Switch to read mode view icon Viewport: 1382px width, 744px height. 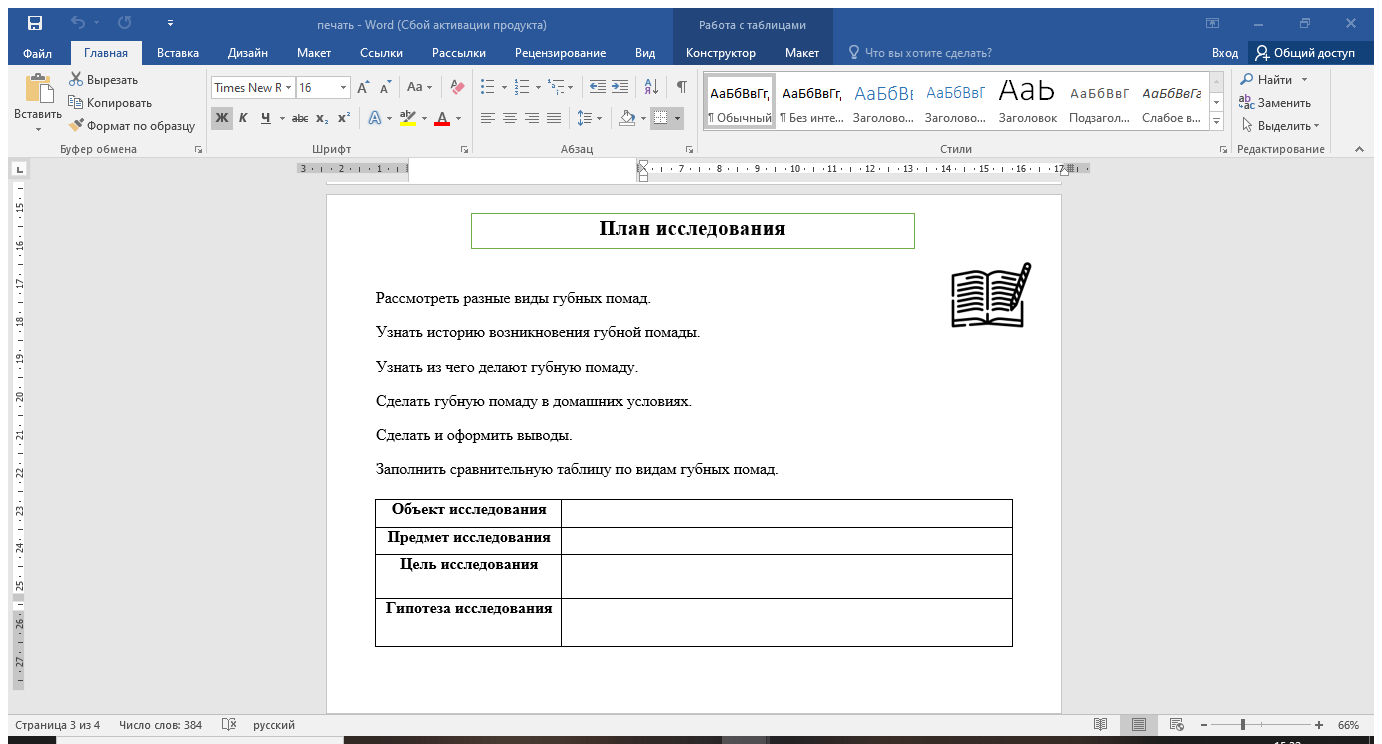click(x=1100, y=725)
